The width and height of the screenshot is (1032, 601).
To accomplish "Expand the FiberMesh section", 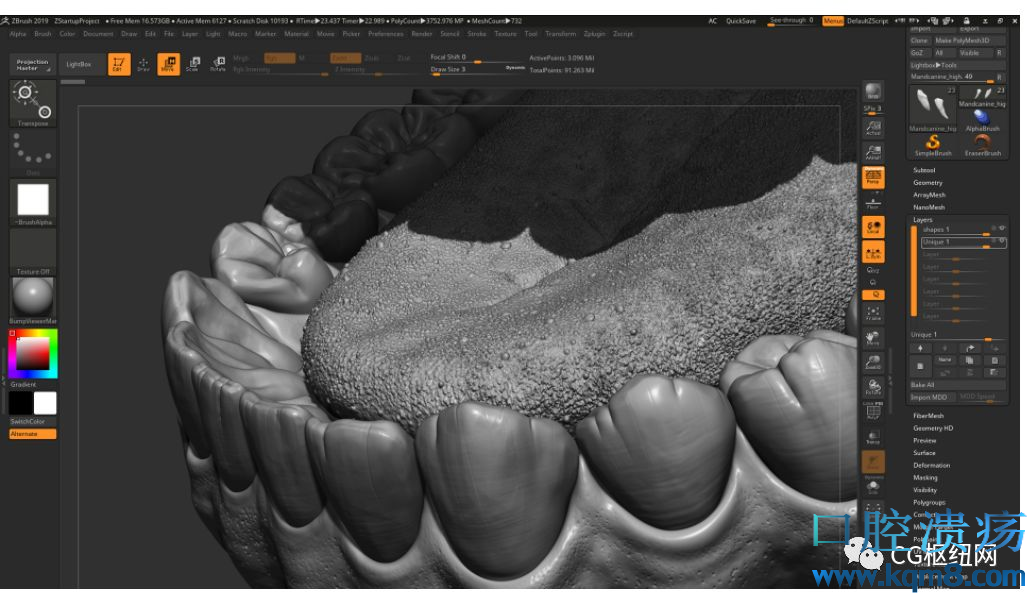I will click(x=929, y=415).
